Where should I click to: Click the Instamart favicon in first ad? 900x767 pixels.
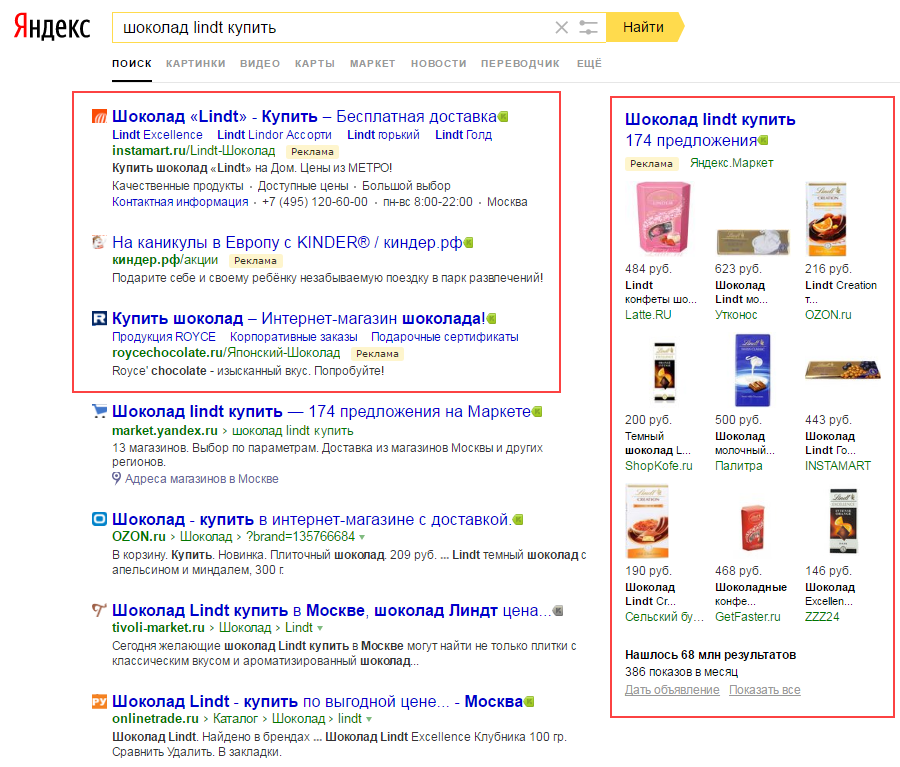coord(98,116)
